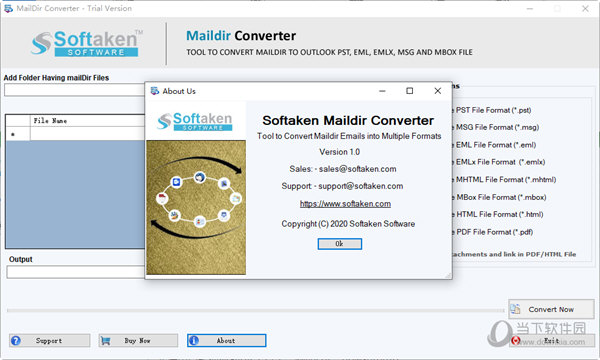
Task: Toggle attachments and link in PDF/HTML option
Action: [x=514, y=254]
